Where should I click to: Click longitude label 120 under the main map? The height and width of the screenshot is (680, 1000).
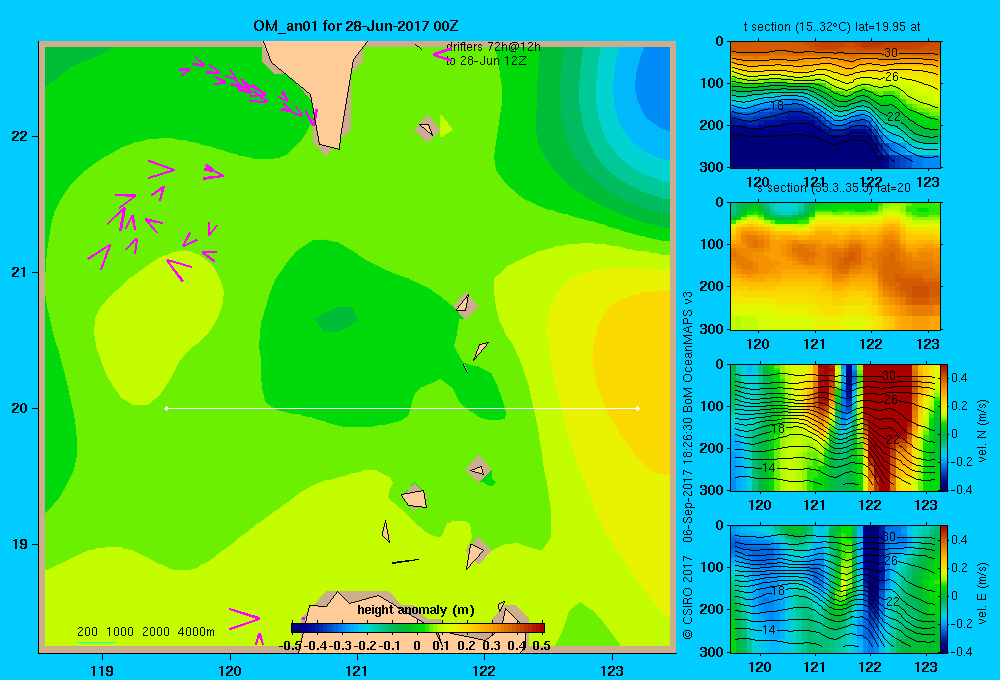(230, 670)
